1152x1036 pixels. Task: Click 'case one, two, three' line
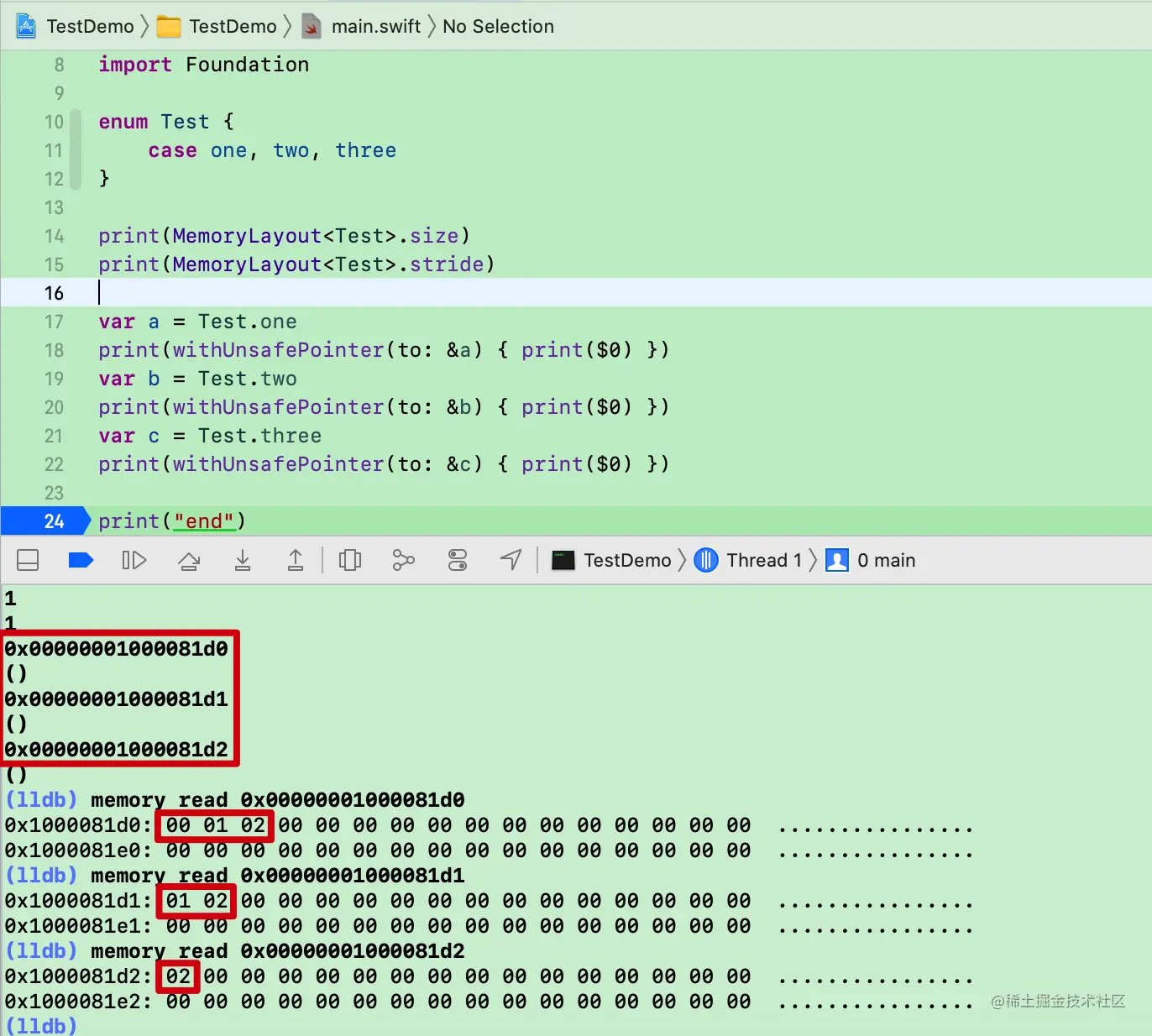(x=272, y=150)
